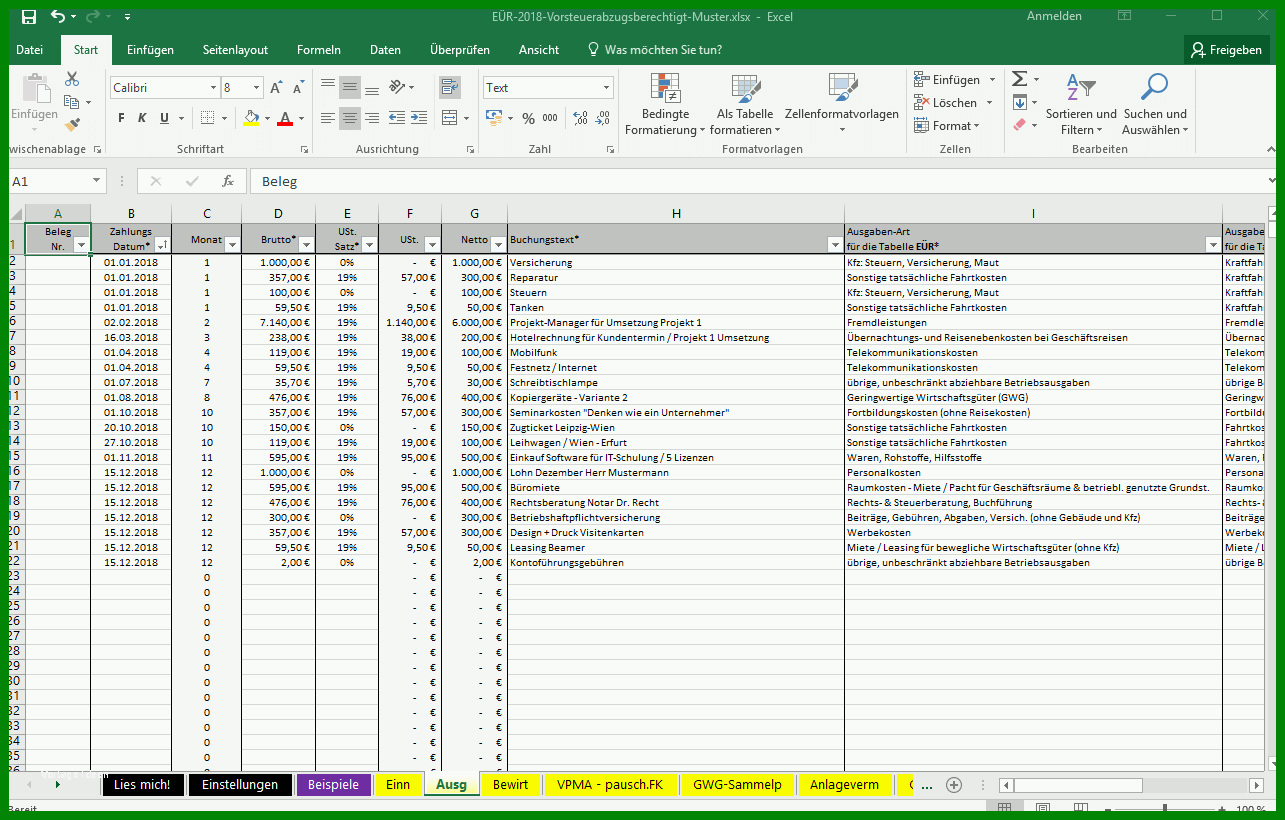Select the GWG-Sammelp sheet tab
Image resolution: width=1285 pixels, height=820 pixels.
tap(738, 785)
